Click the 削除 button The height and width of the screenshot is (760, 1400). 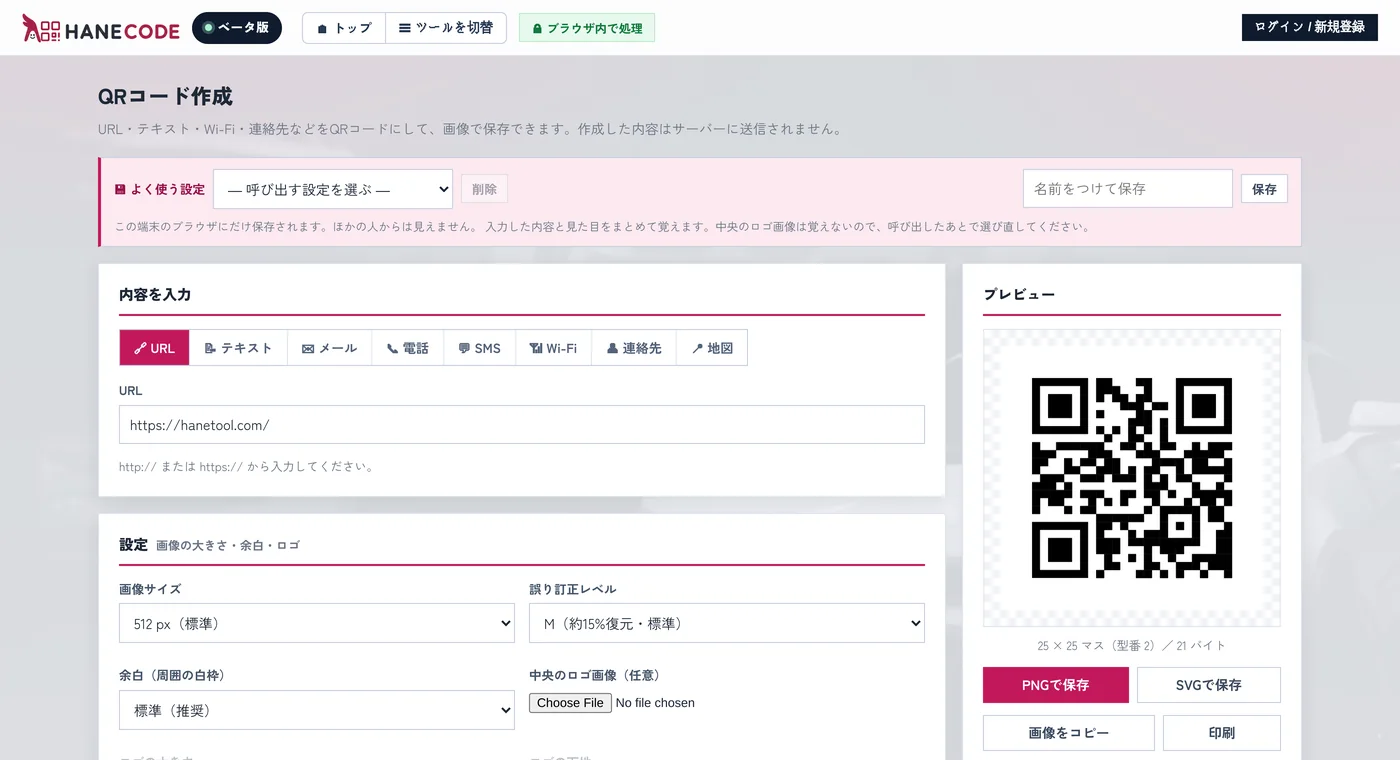point(484,189)
